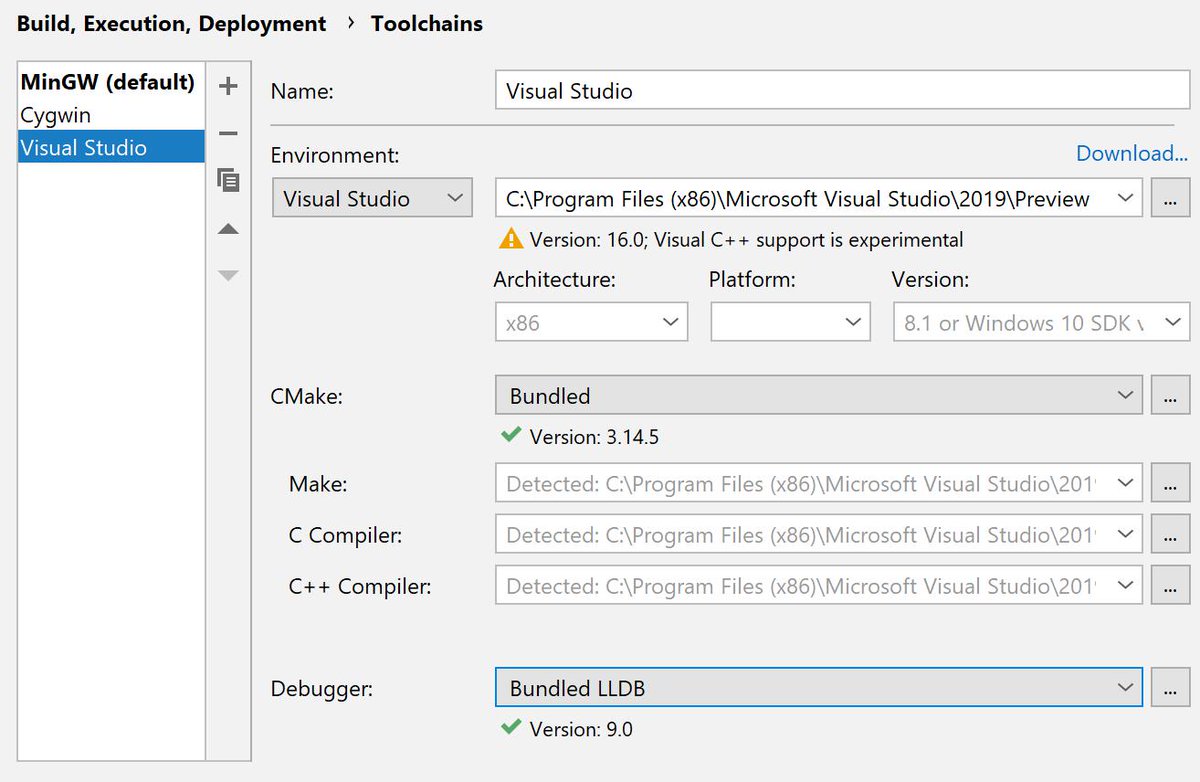Open the Download... link
Viewport: 1200px width, 782px height.
pos(1132,153)
